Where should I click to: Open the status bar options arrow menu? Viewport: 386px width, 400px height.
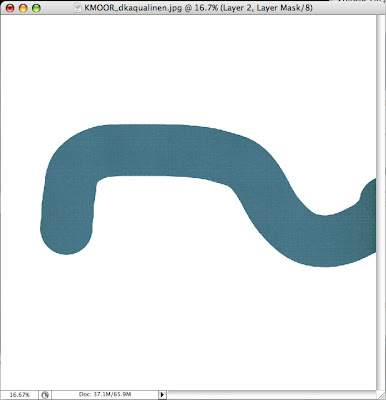pyautogui.click(x=162, y=395)
